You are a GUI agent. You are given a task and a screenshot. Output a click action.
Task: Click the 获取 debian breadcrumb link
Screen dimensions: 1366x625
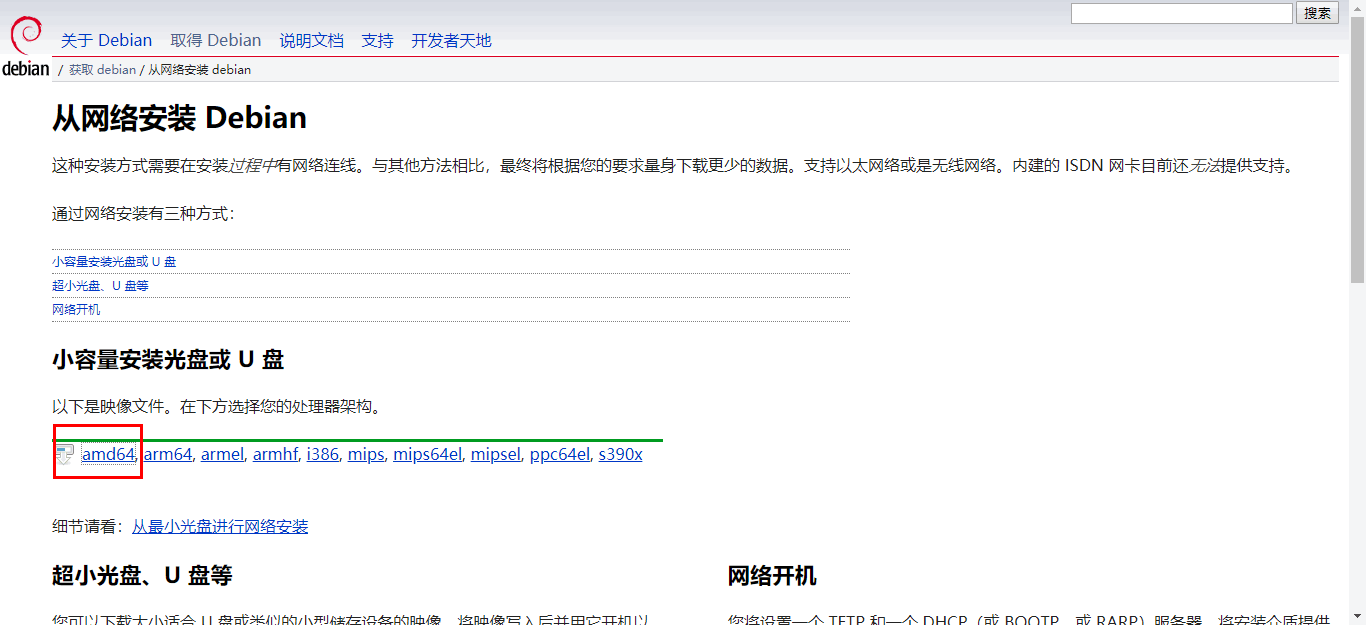click(102, 70)
